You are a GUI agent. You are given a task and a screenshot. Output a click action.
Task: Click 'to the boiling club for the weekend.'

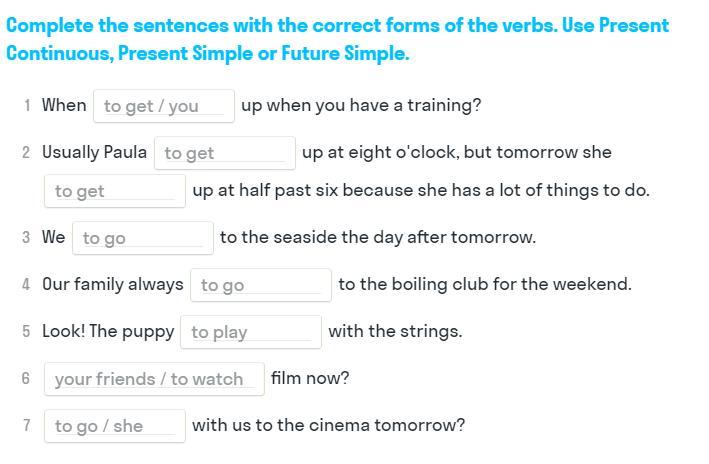pos(485,284)
